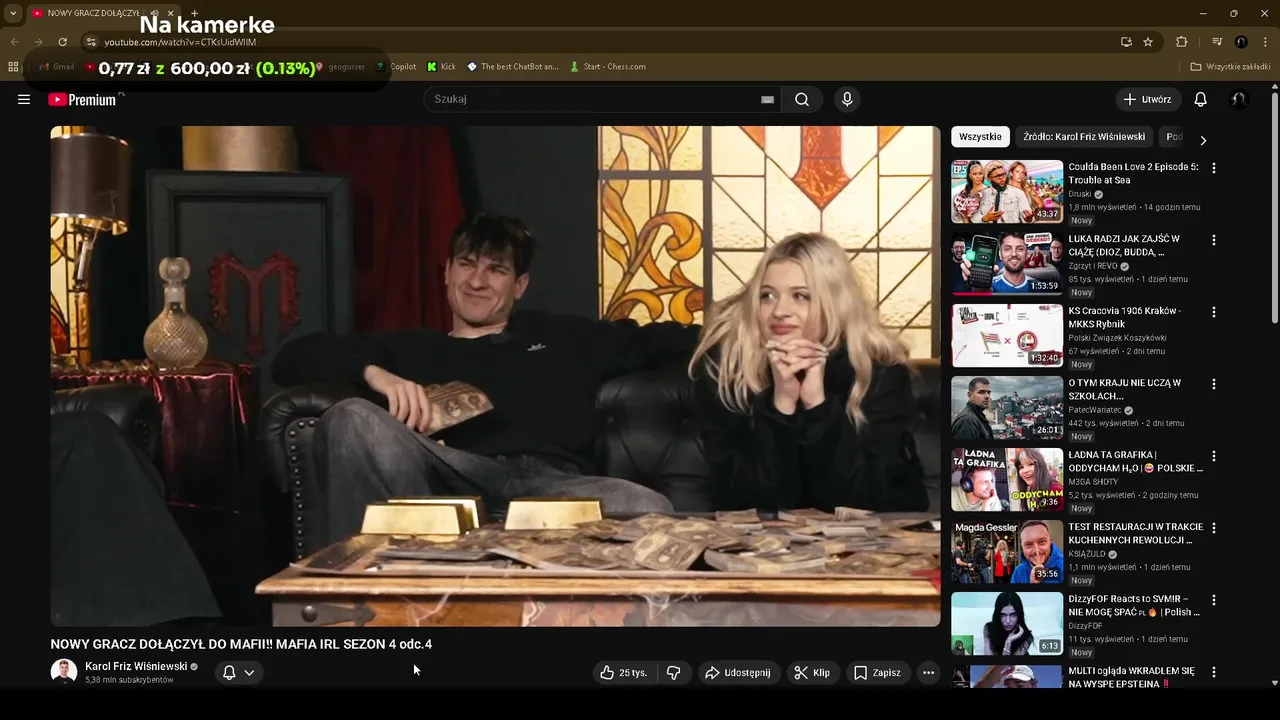Image resolution: width=1280 pixels, height=720 pixels.
Task: Click the Udostępnij share button
Action: 738,673
